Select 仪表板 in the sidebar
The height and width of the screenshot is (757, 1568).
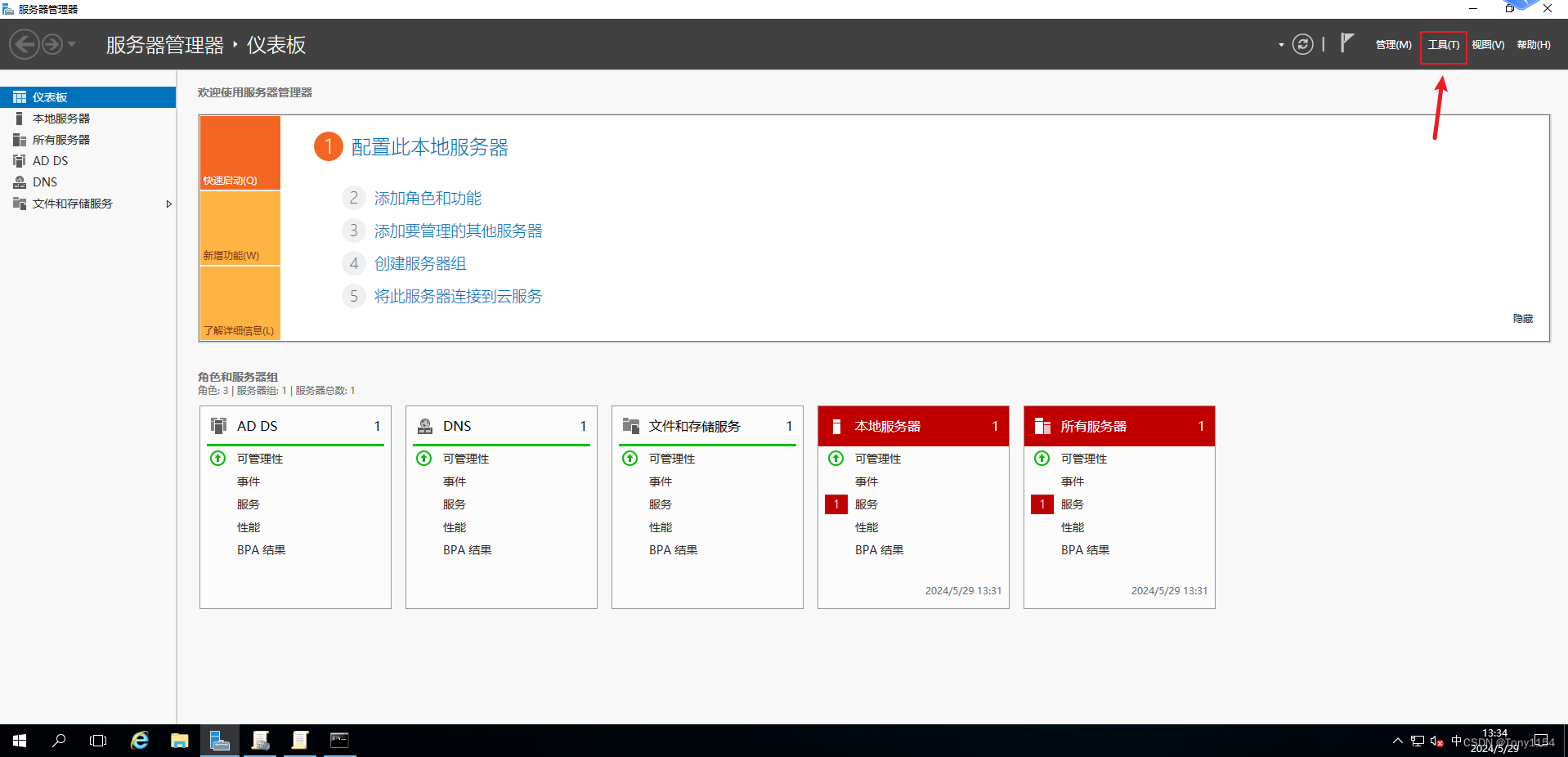(87, 97)
